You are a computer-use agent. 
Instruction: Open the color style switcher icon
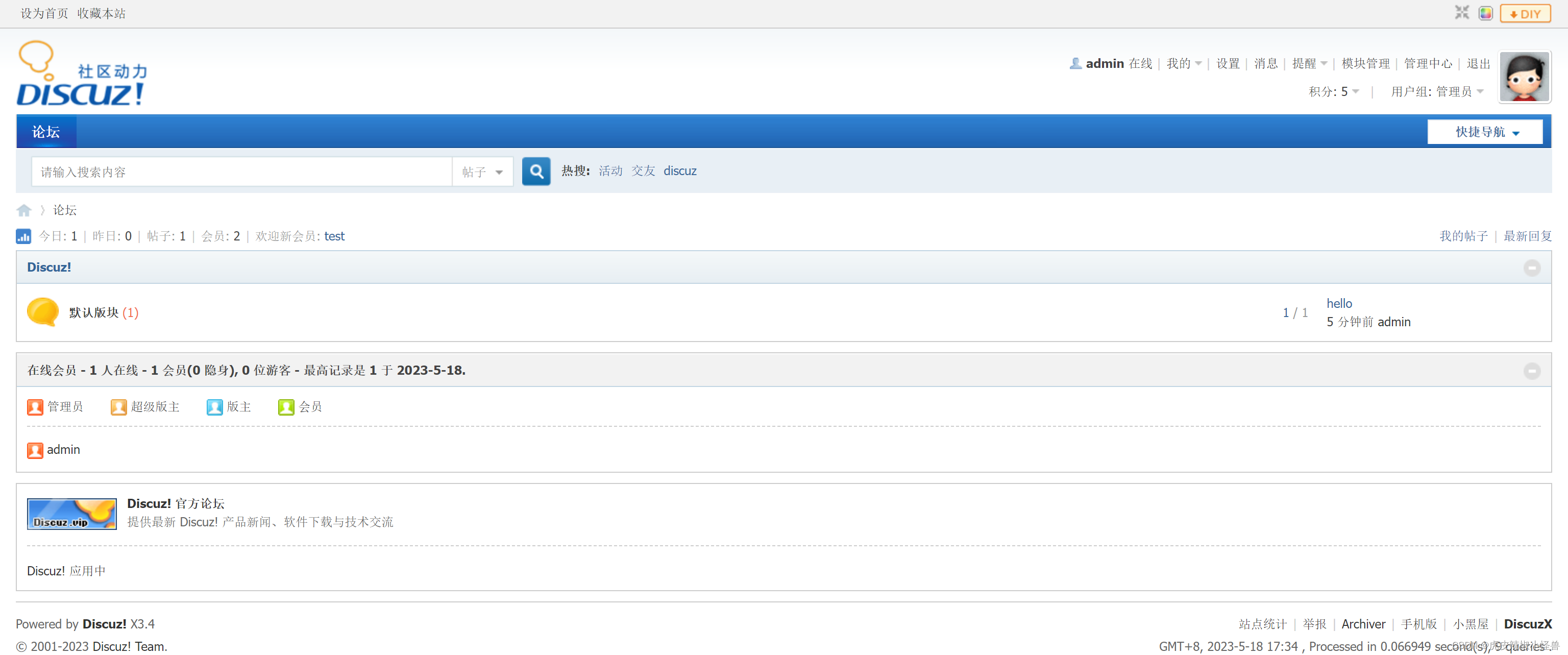(1485, 13)
